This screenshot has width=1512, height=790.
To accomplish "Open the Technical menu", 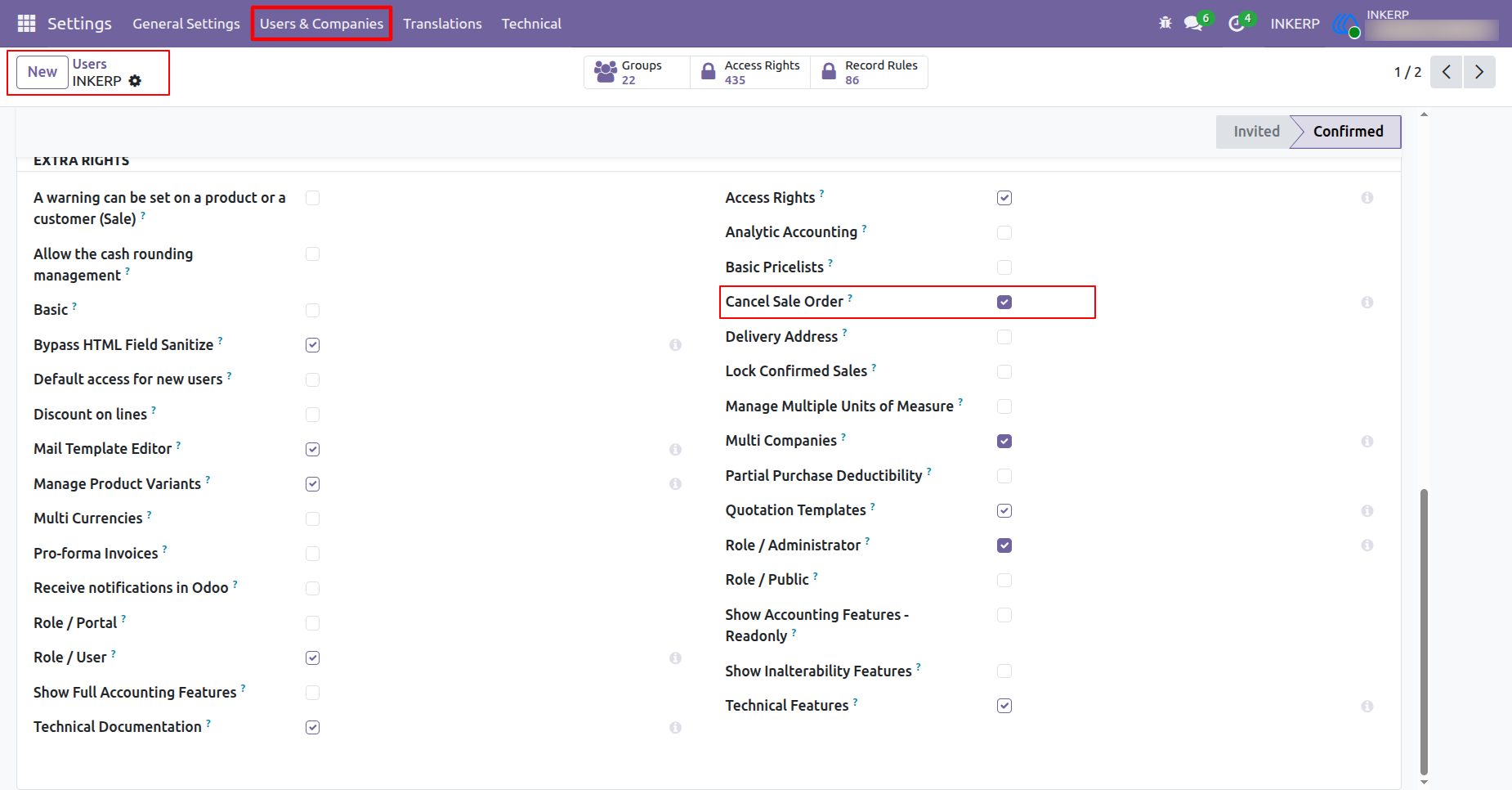I will [x=531, y=24].
